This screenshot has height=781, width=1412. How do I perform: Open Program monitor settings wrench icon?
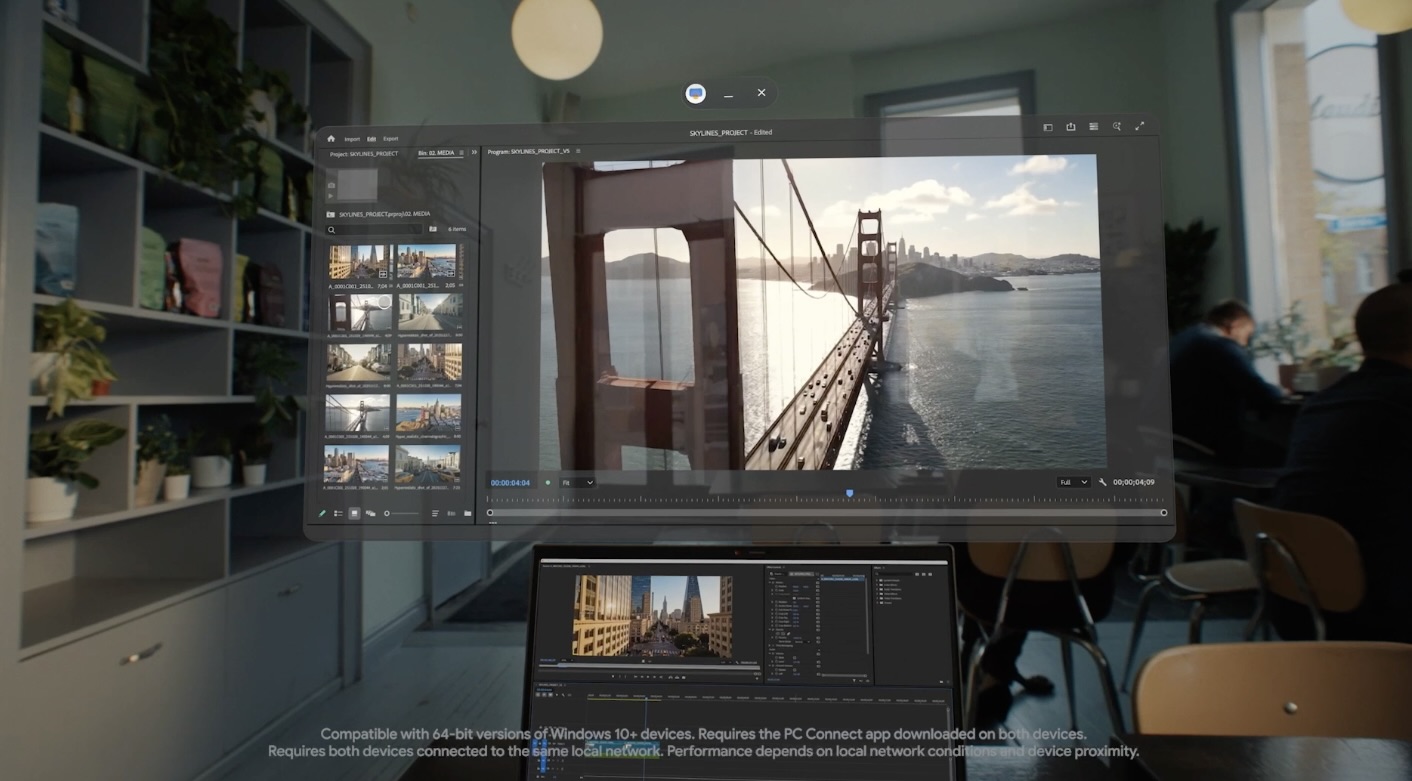1102,482
